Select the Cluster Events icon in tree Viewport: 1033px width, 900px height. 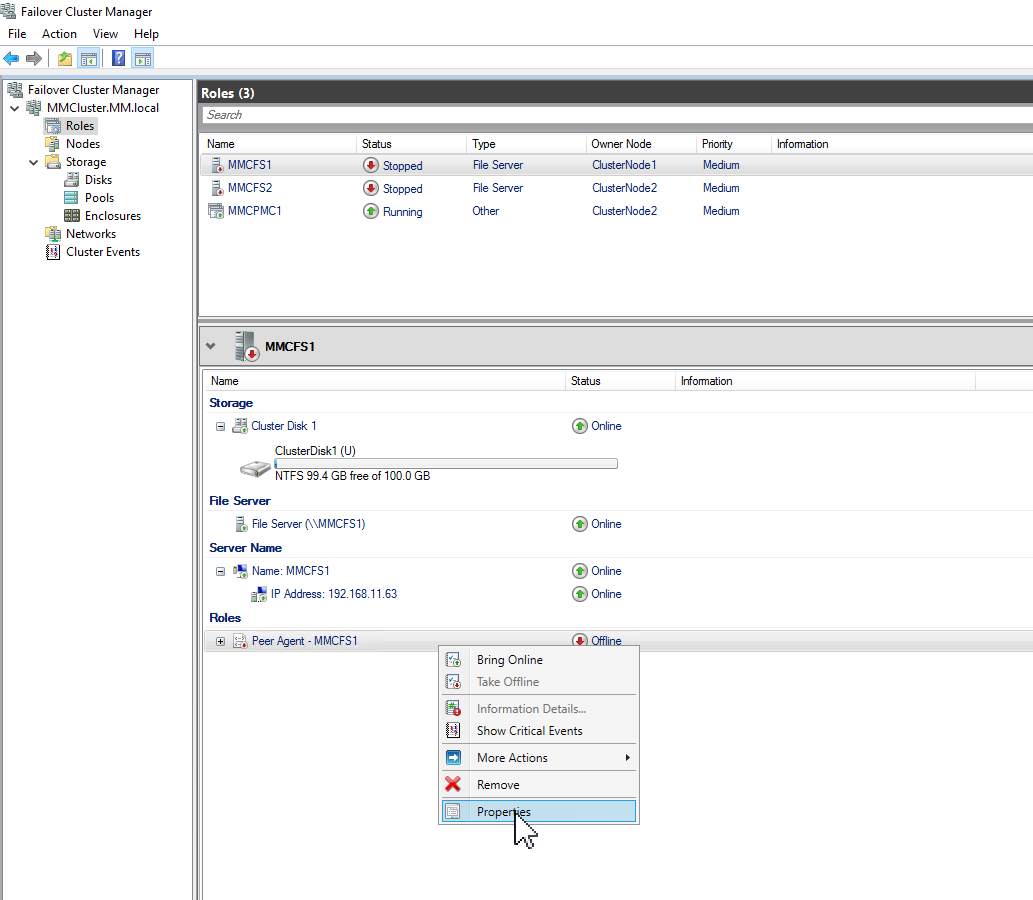[54, 252]
